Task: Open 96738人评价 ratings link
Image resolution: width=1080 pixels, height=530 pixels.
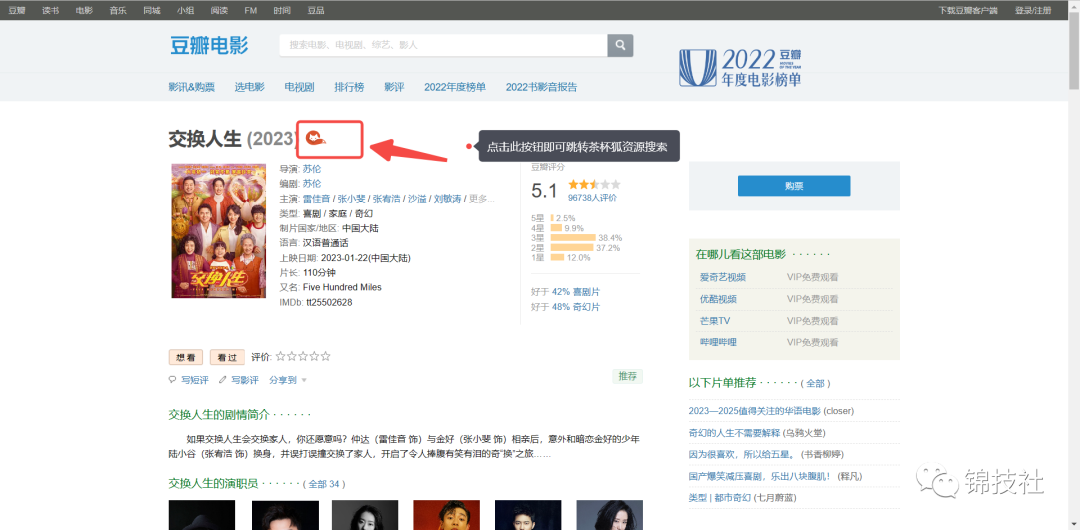Action: (x=592, y=198)
